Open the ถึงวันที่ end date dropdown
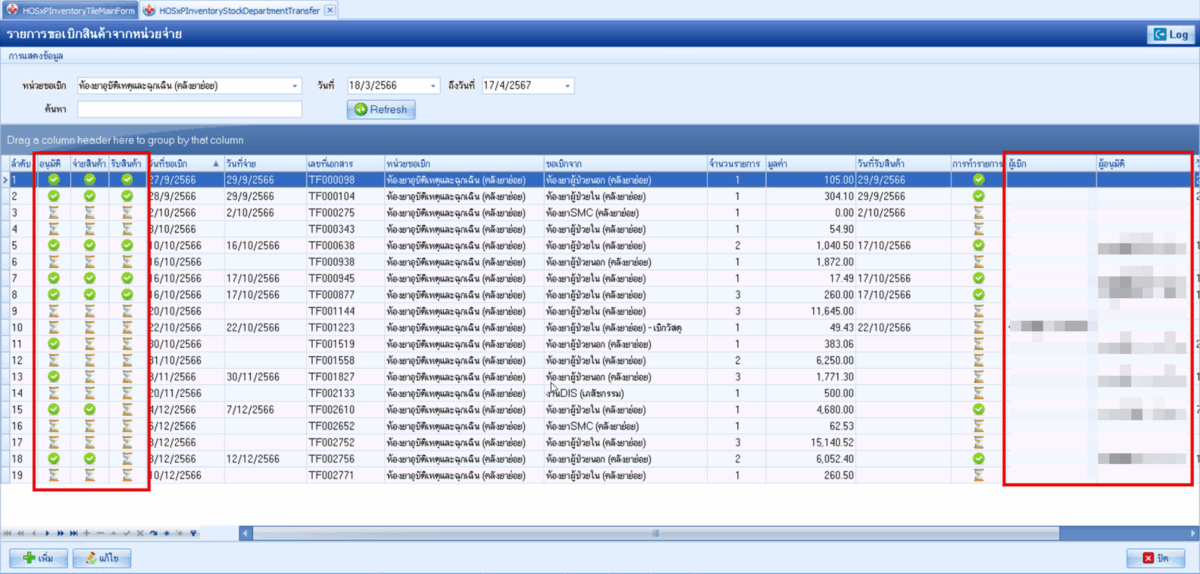Image resolution: width=1200 pixels, height=574 pixels. tap(567, 86)
